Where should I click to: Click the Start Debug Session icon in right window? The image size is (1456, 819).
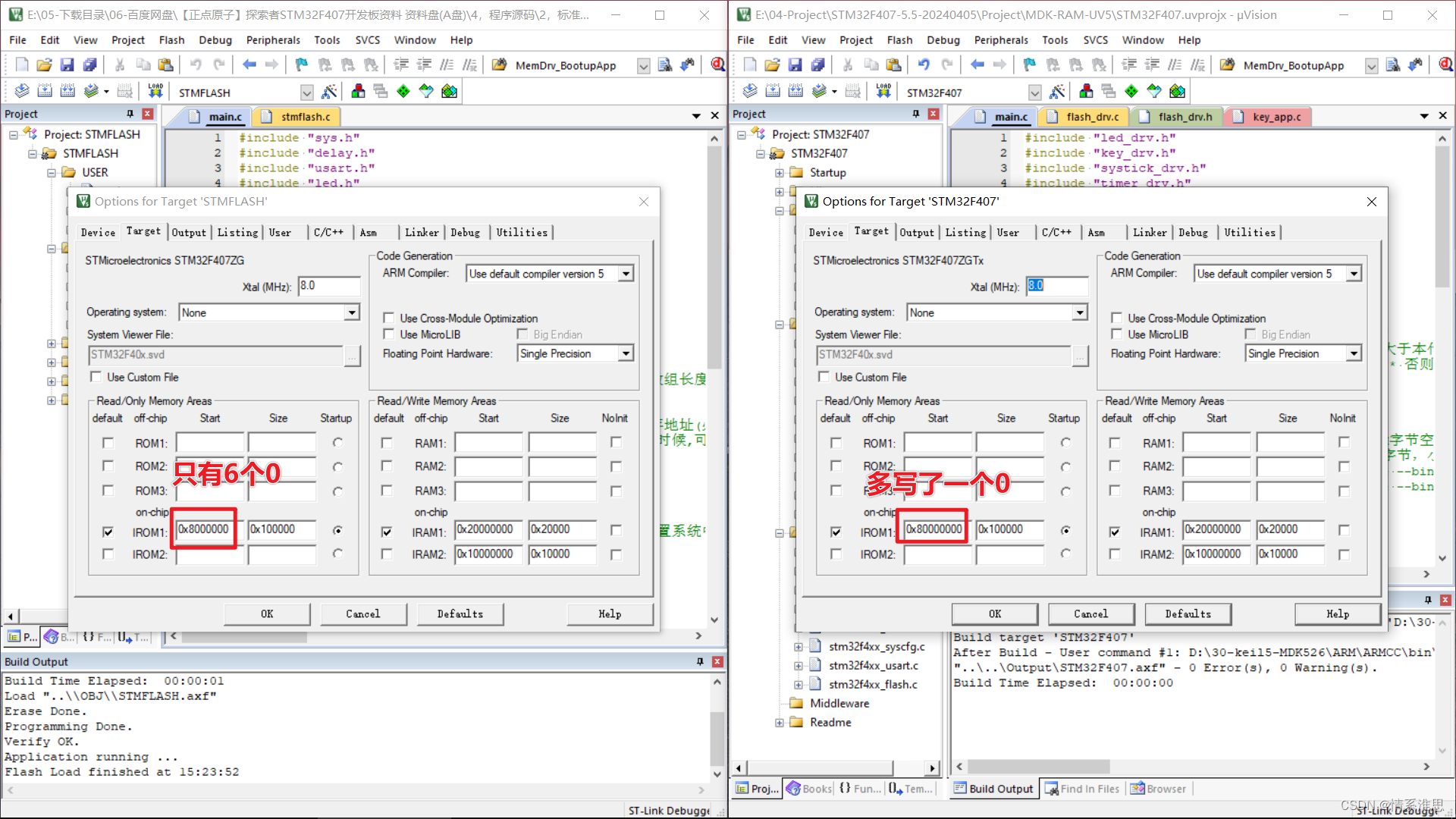[x=1445, y=65]
